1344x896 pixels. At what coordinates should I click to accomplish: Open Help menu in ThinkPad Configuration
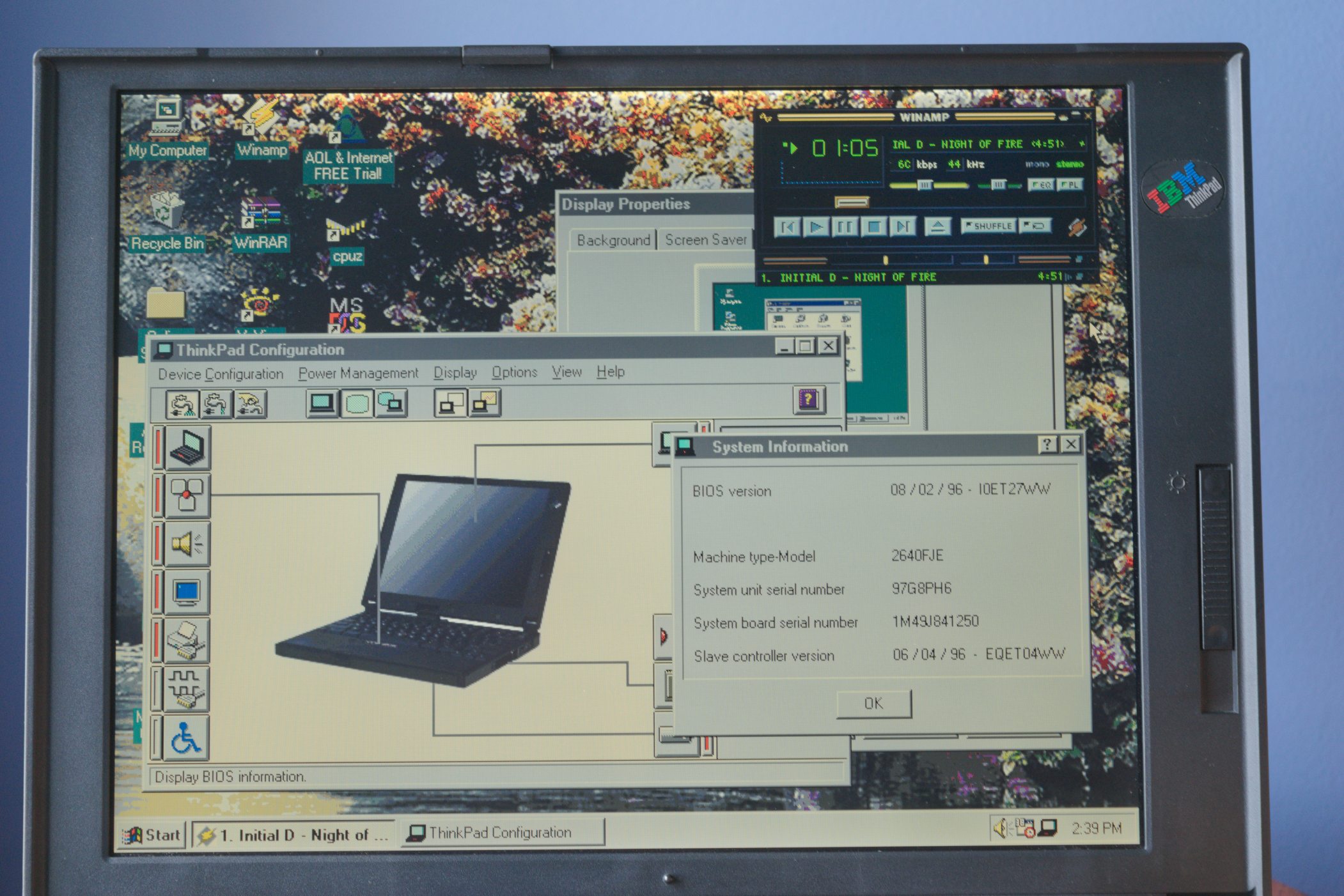coord(611,371)
